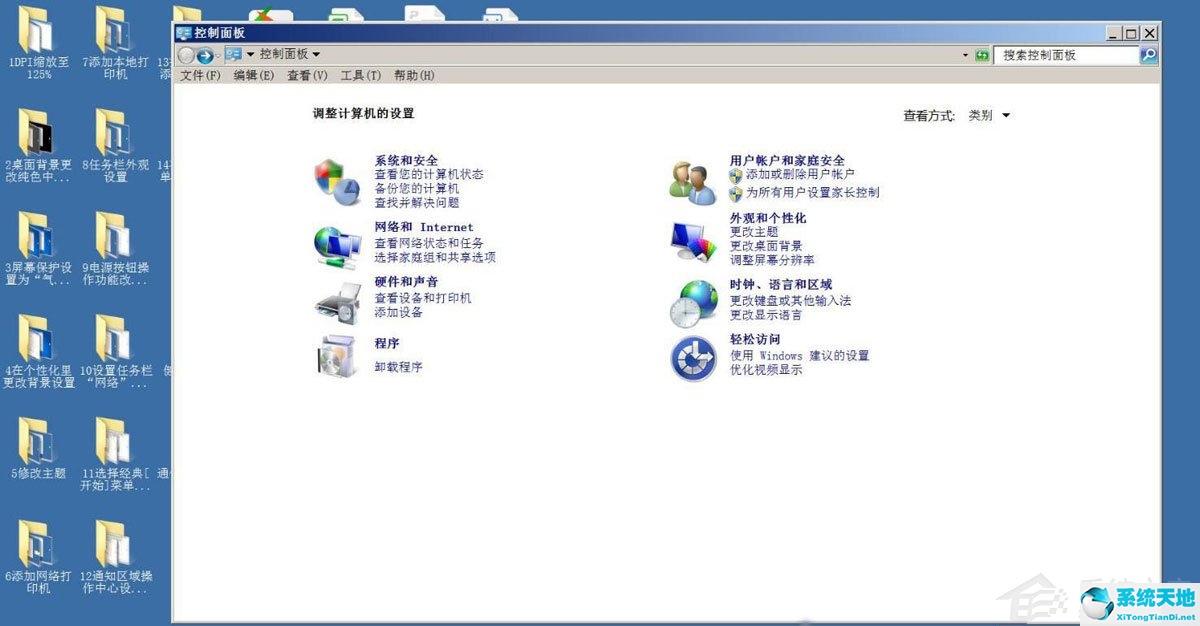The image size is (1200, 626).
Task: Open 程序 by clicking its install icon
Action: click(x=337, y=357)
